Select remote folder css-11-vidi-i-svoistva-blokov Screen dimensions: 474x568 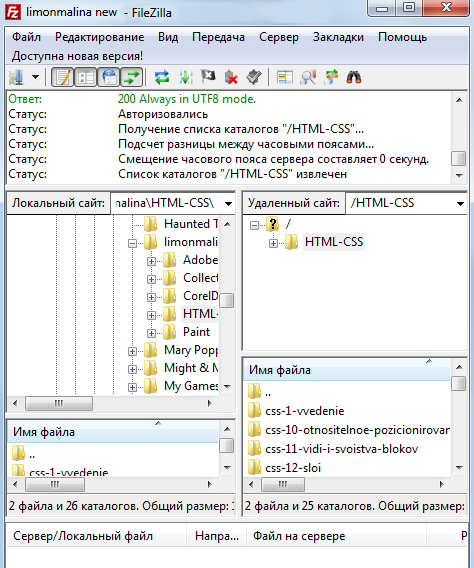[341, 449]
